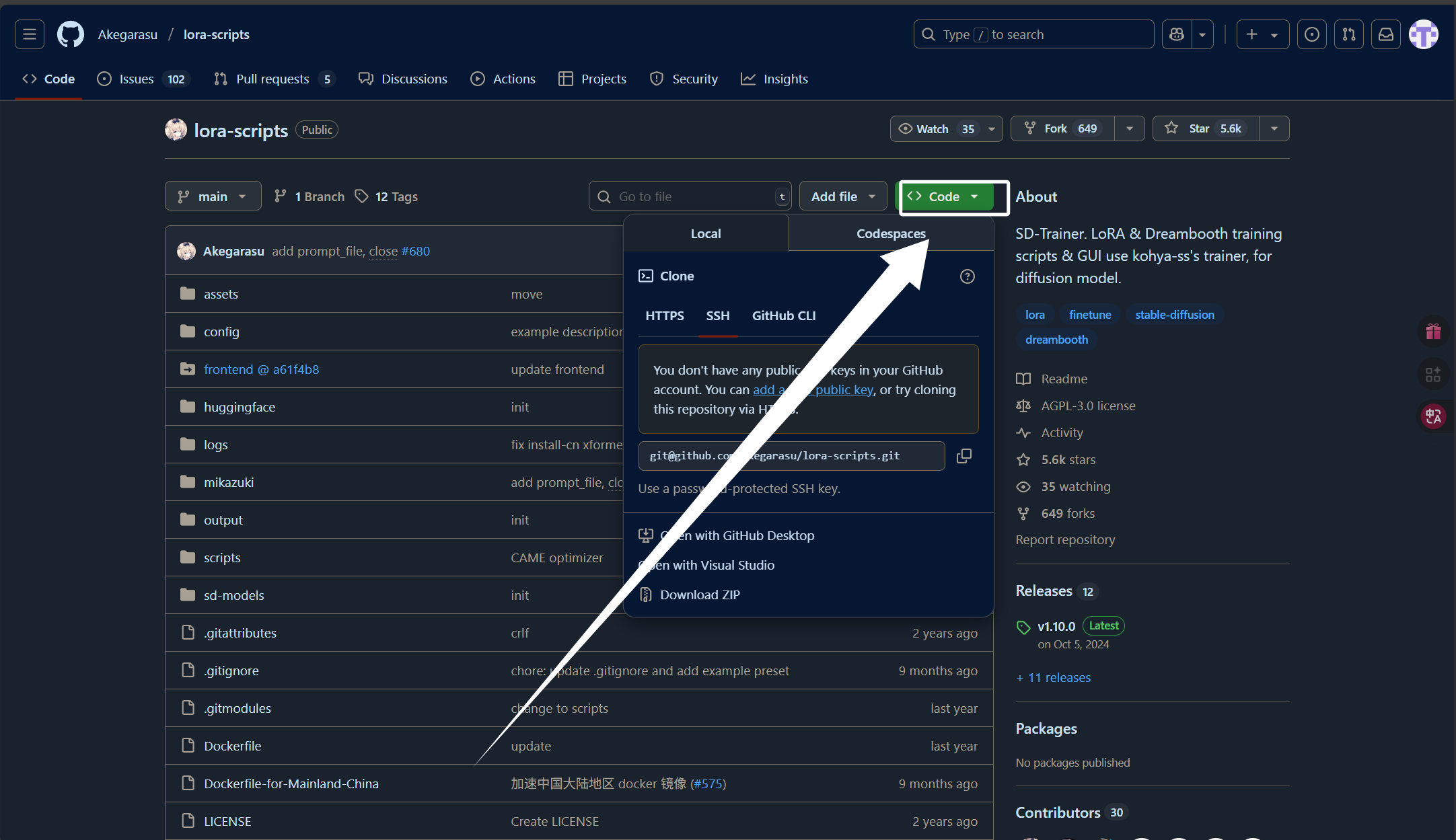1456x840 pixels.
Task: Click the grid apps icon on right edge
Action: (x=1433, y=374)
